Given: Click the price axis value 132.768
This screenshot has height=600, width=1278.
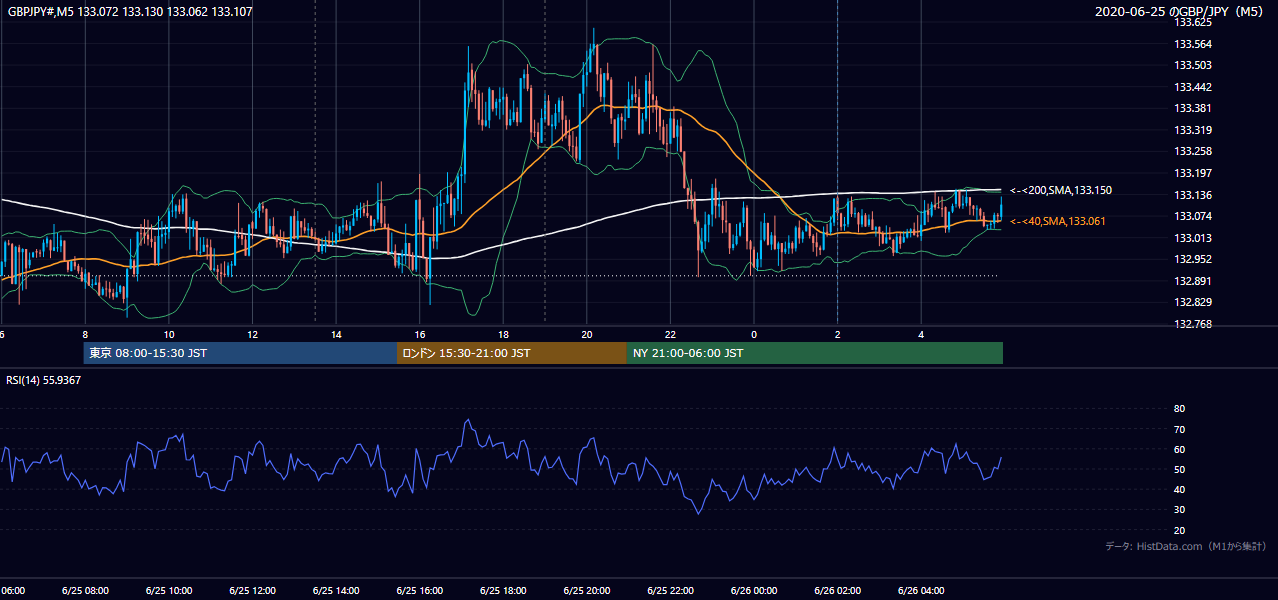Looking at the screenshot, I should (1193, 324).
